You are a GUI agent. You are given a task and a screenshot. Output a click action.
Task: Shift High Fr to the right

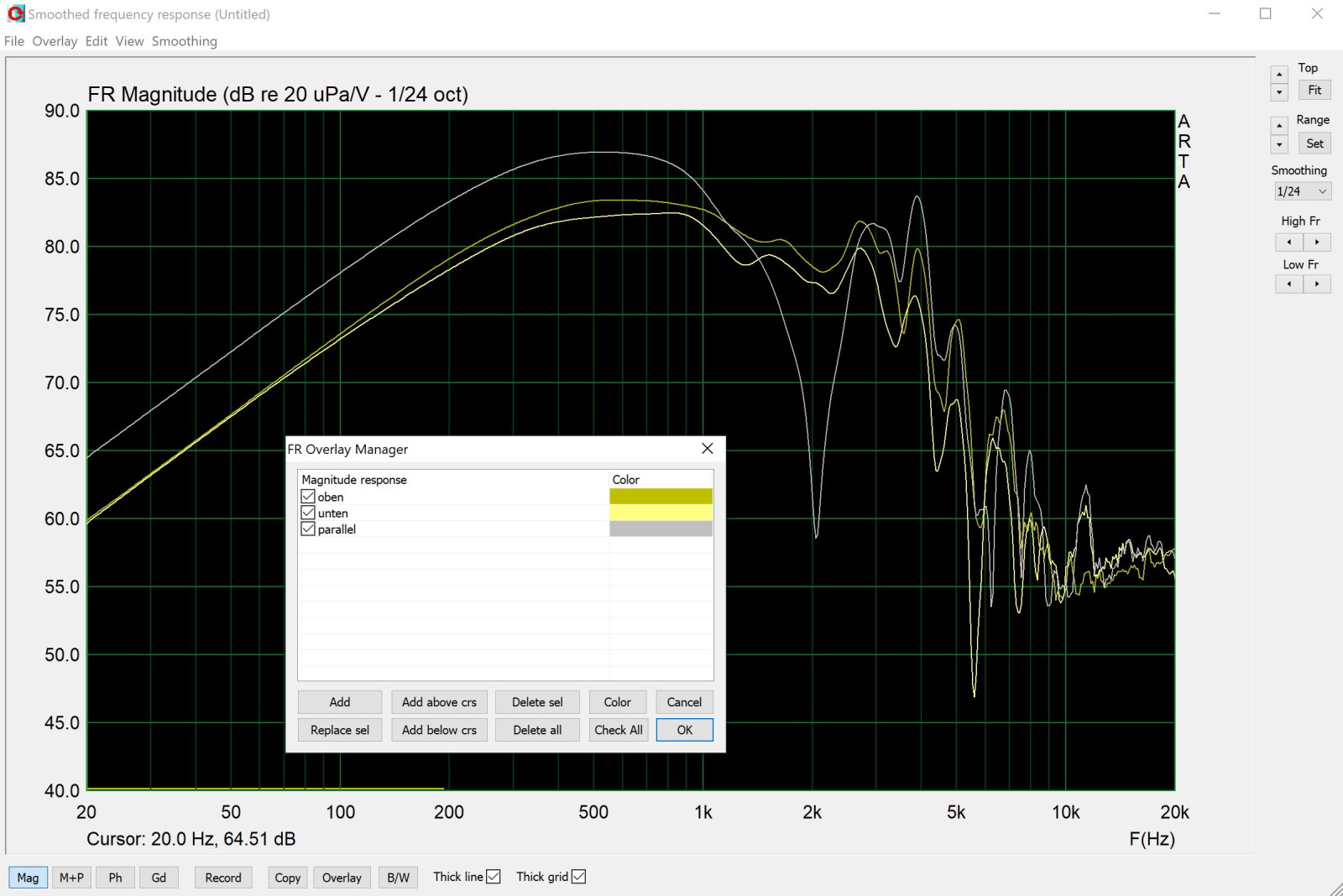(x=1317, y=242)
